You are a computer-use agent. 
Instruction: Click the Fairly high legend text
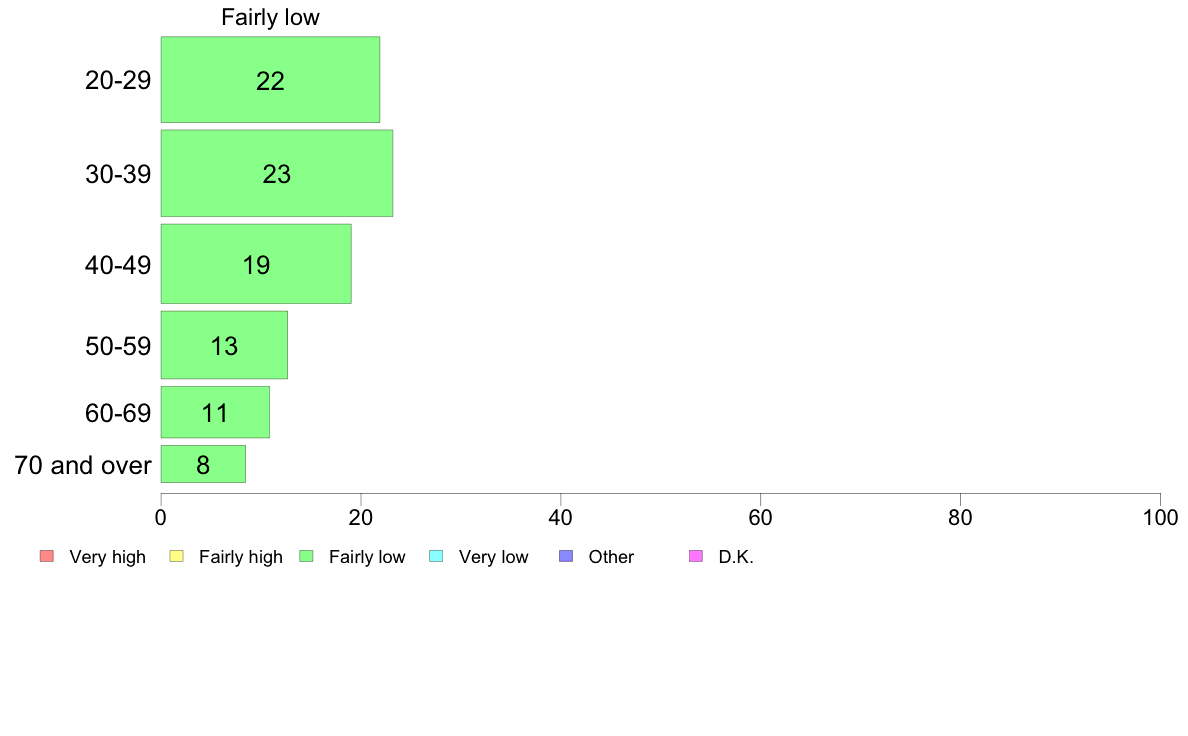pyautogui.click(x=241, y=557)
